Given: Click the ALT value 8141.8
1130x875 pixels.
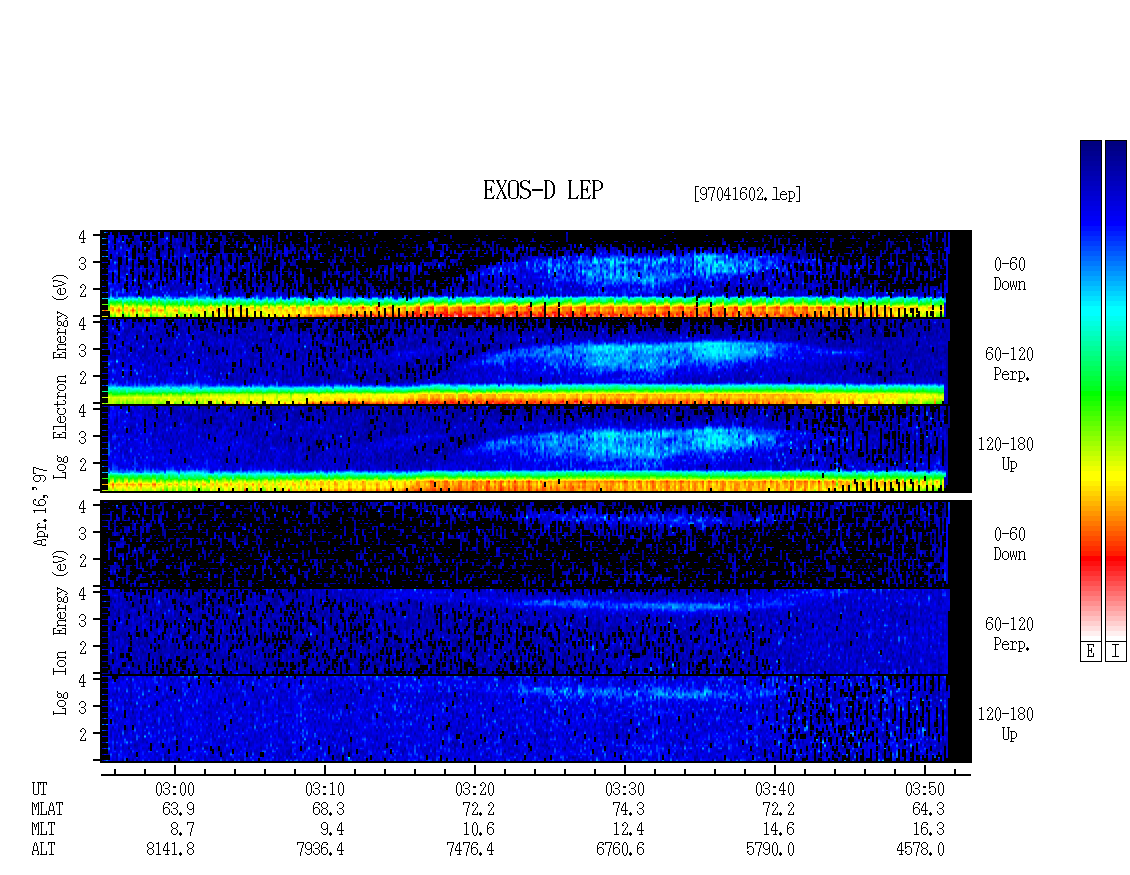Looking at the screenshot, I should click(170, 850).
